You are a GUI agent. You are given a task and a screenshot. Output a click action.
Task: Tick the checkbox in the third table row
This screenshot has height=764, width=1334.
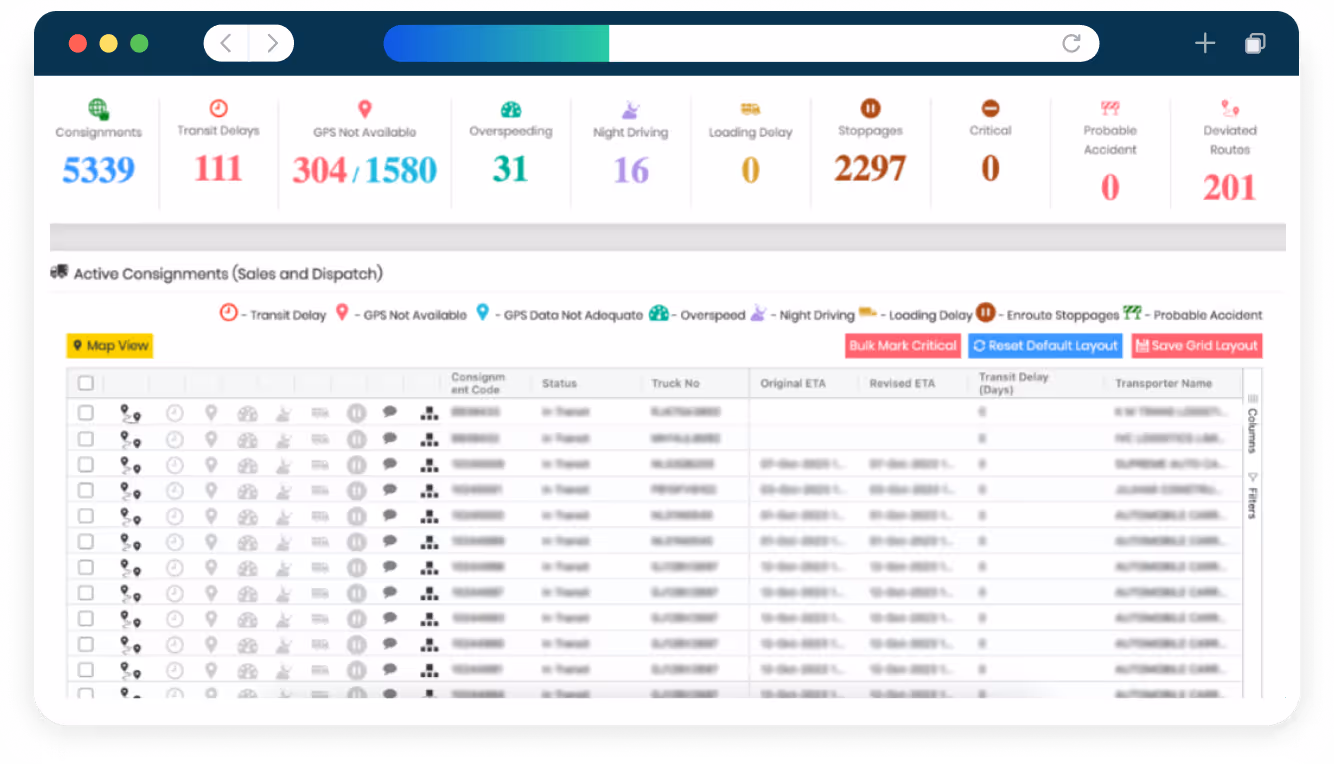click(86, 464)
